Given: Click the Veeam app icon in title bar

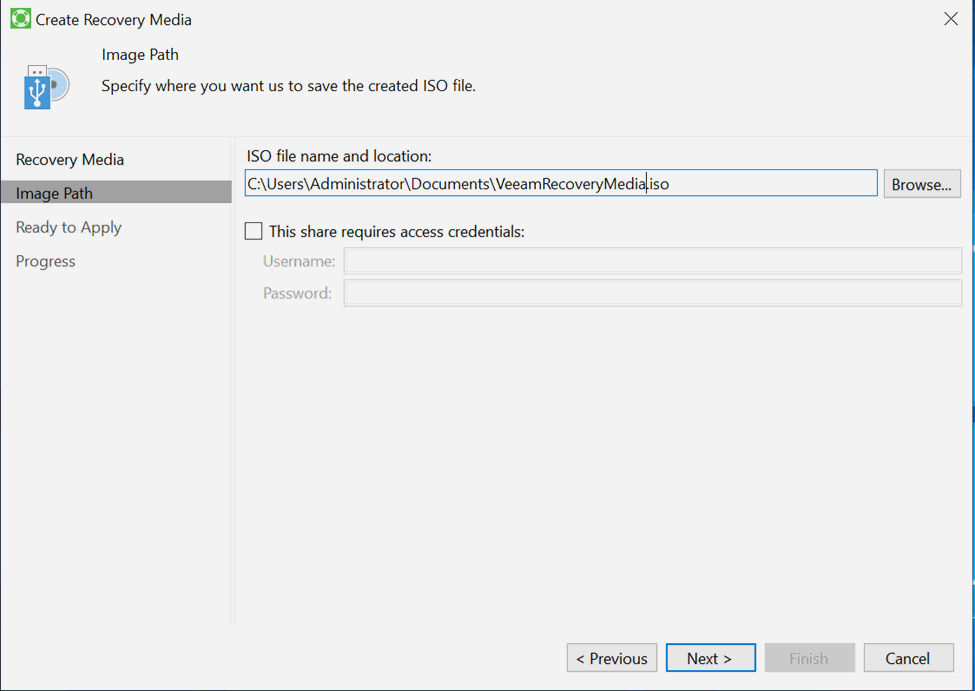Looking at the screenshot, I should coord(21,19).
